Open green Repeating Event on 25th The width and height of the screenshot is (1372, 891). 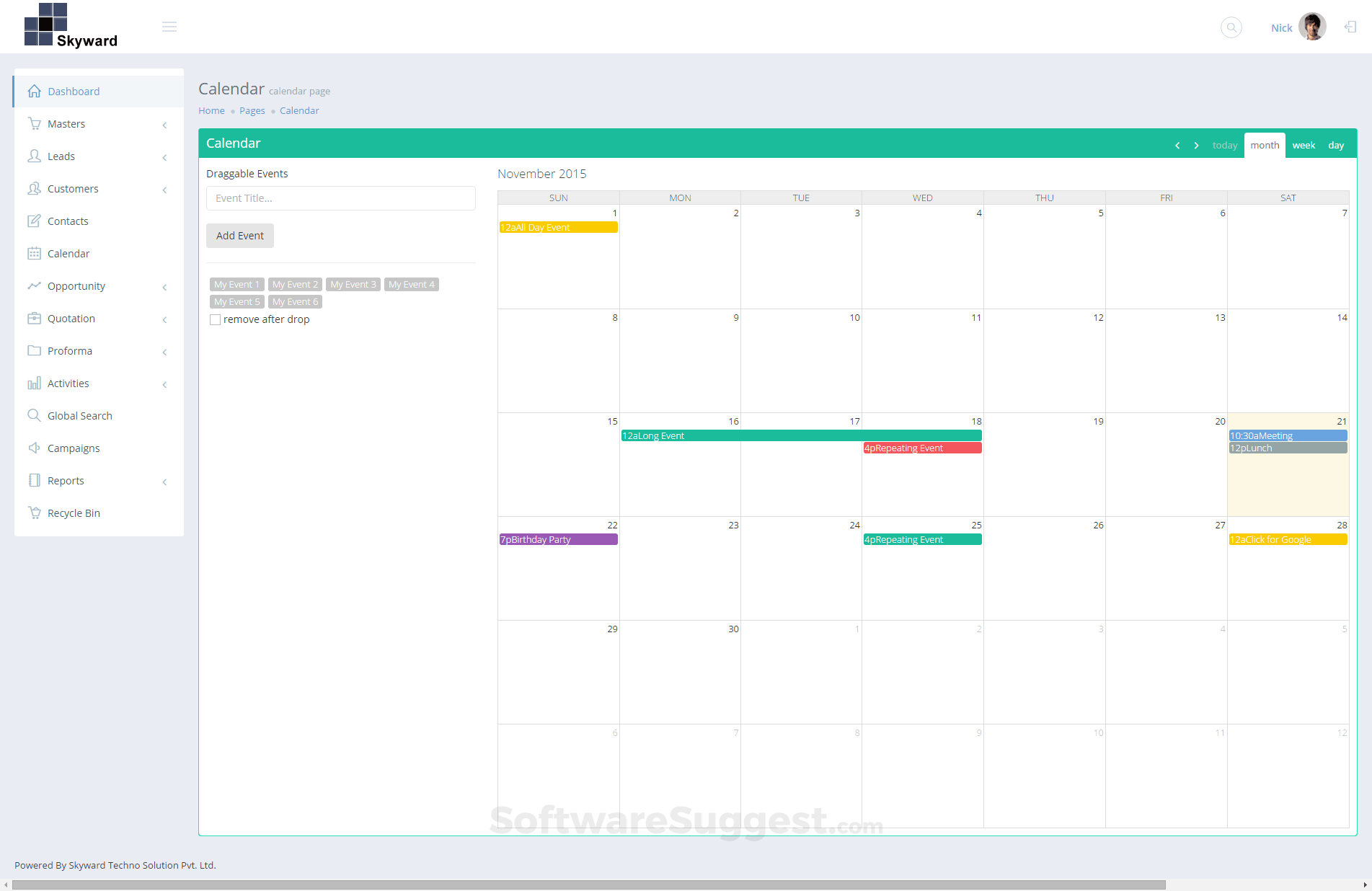point(922,539)
